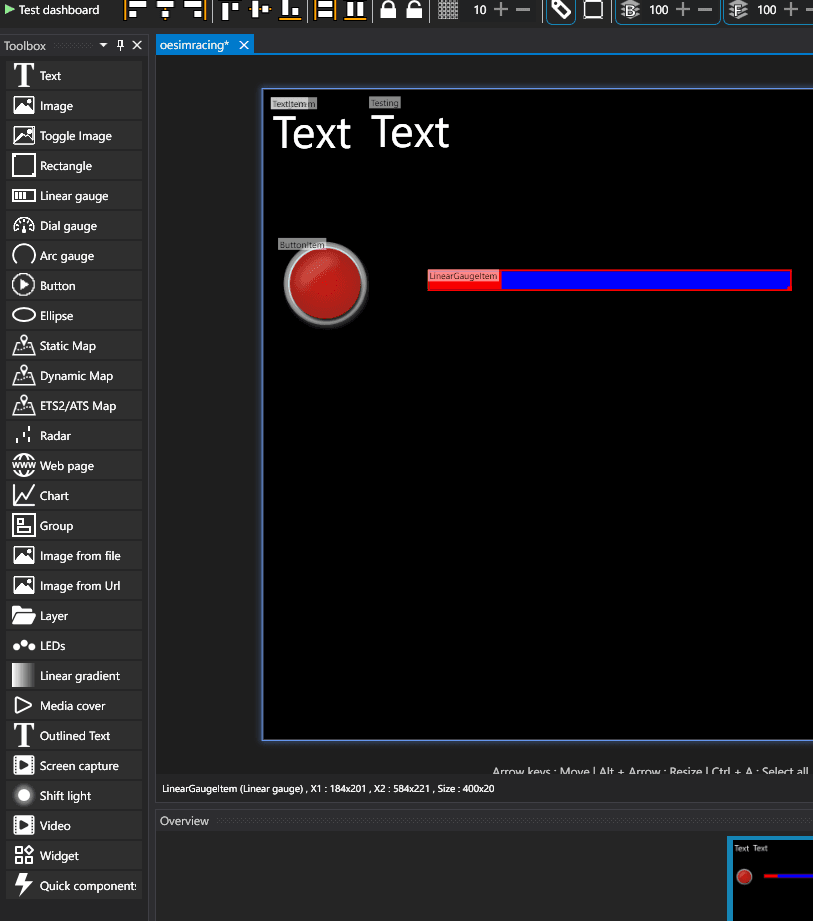Select the Layer tool

pyautogui.click(x=74, y=615)
